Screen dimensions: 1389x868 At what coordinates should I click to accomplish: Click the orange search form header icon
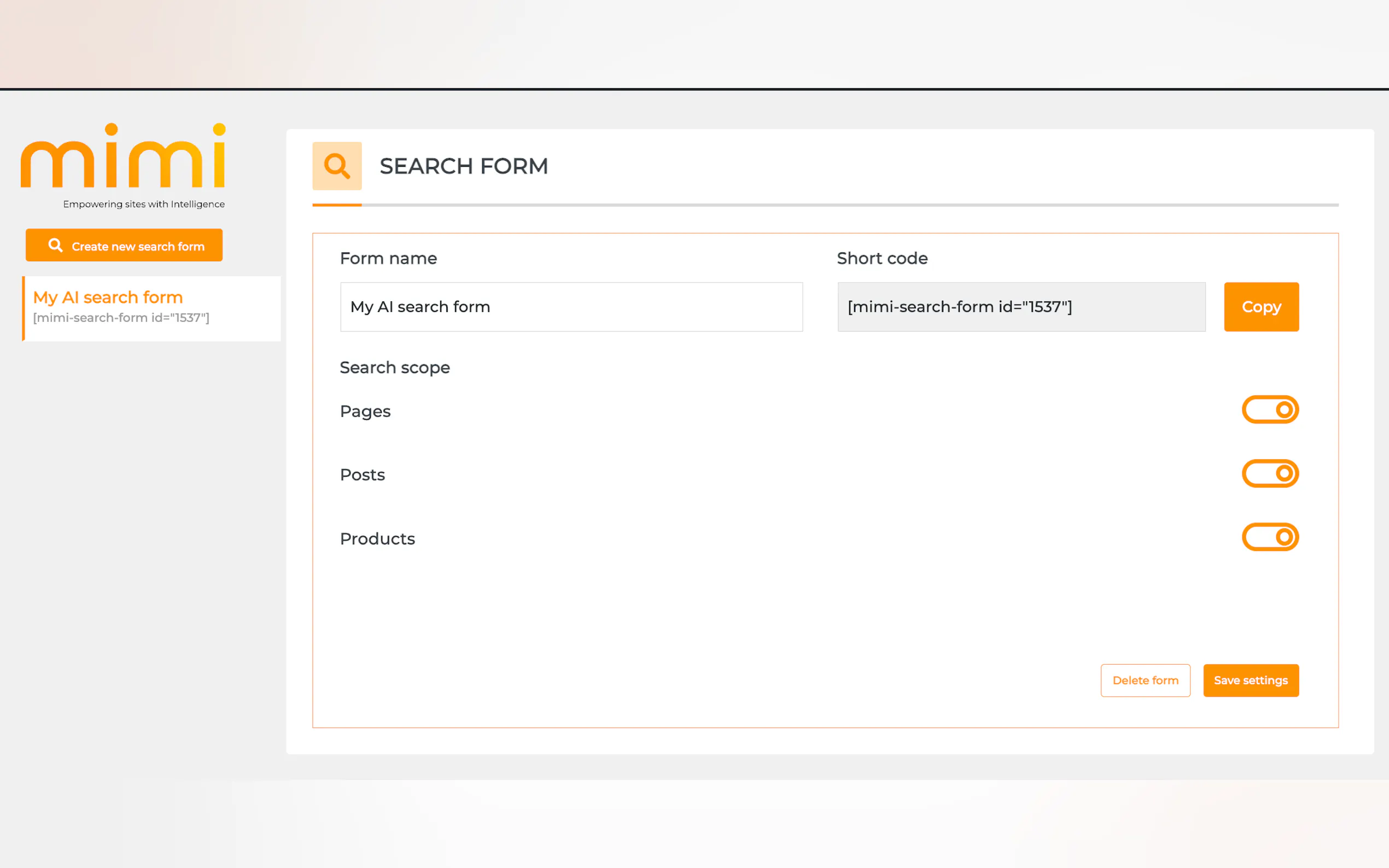coord(337,166)
